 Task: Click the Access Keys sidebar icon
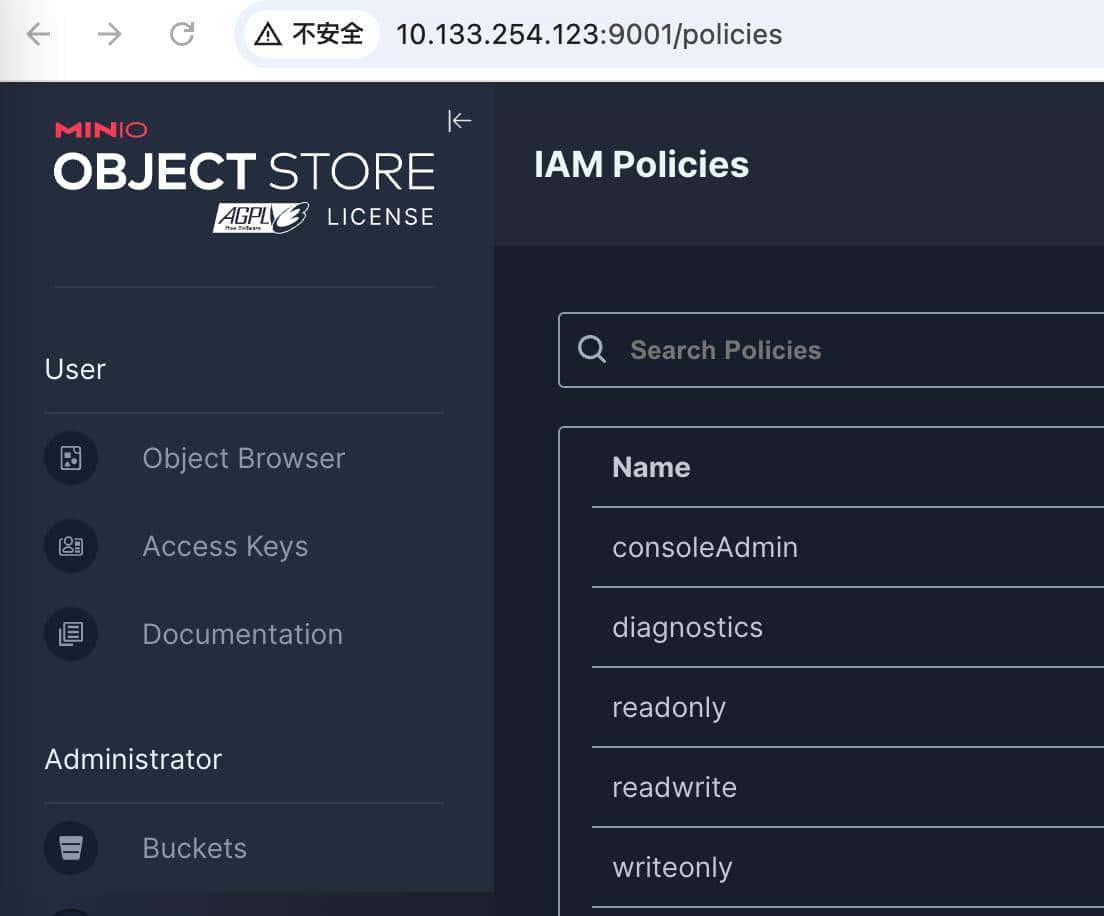tap(71, 546)
